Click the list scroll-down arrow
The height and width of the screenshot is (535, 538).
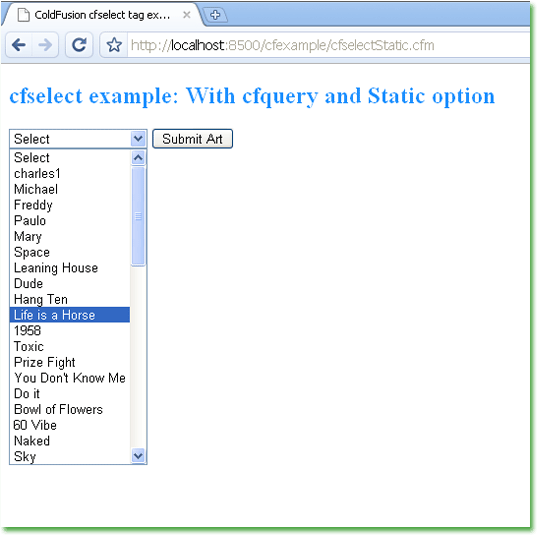click(138, 456)
